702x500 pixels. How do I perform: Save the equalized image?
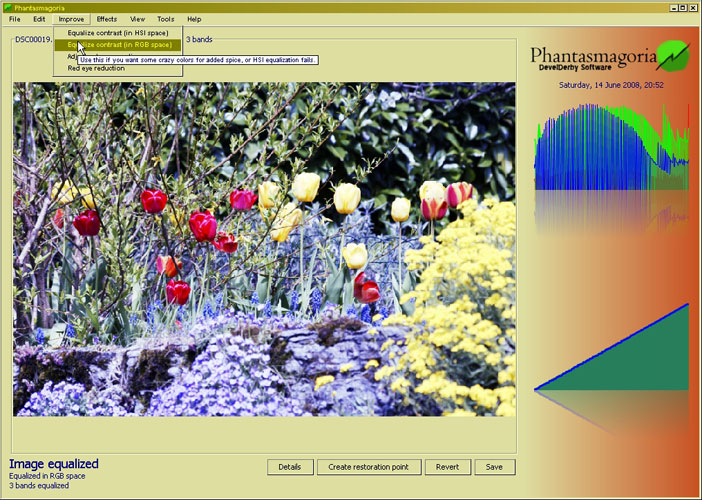click(x=495, y=467)
